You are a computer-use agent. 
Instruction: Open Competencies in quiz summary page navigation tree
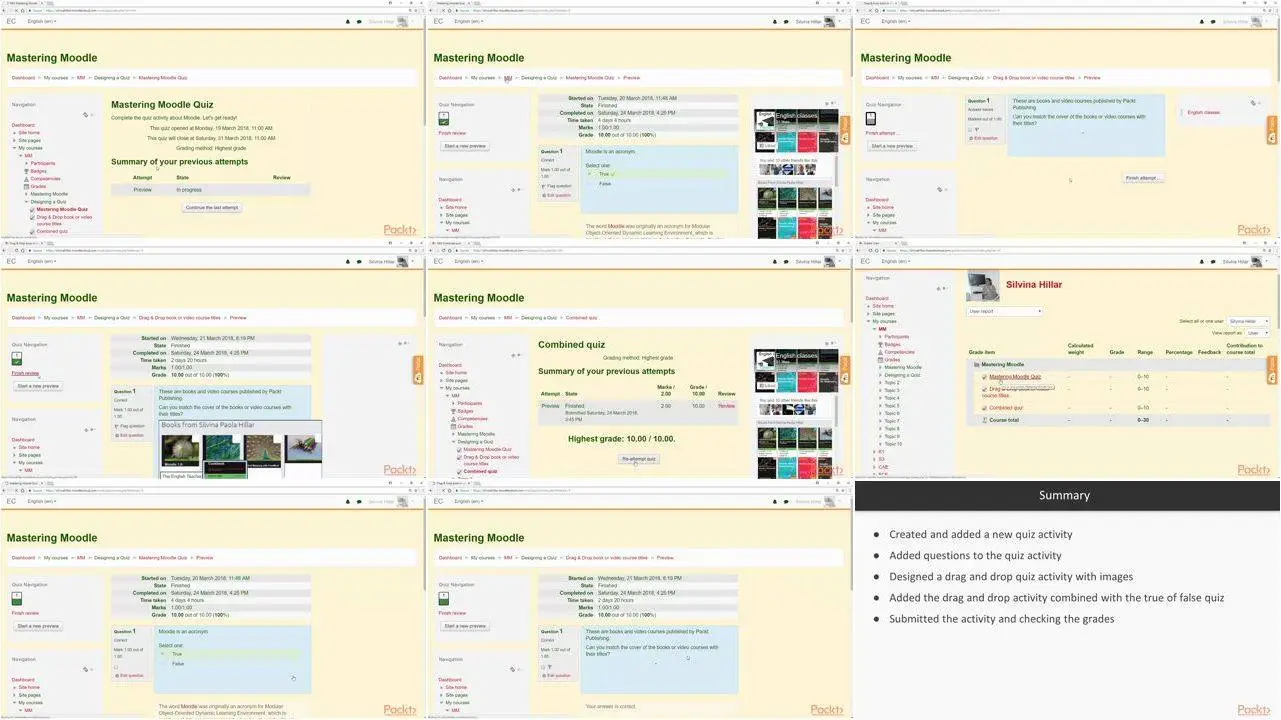(x=45, y=179)
